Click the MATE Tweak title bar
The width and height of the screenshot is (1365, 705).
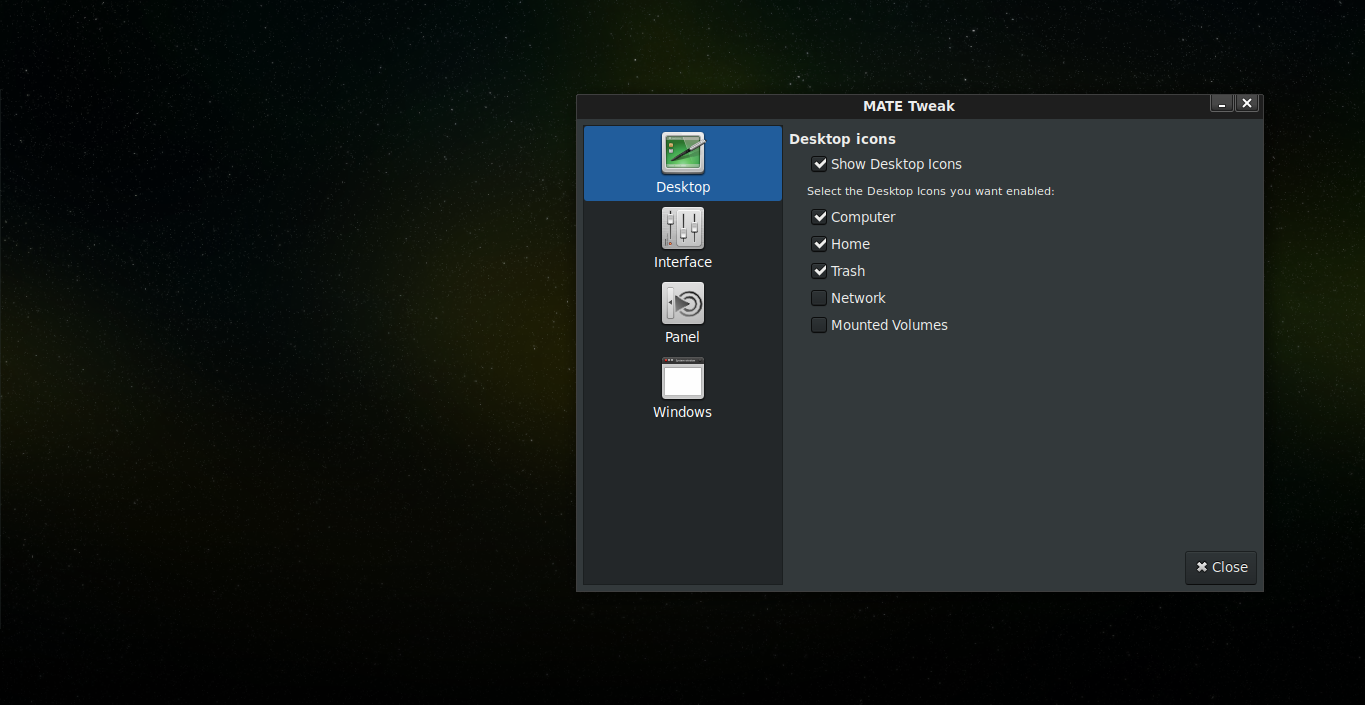point(908,106)
